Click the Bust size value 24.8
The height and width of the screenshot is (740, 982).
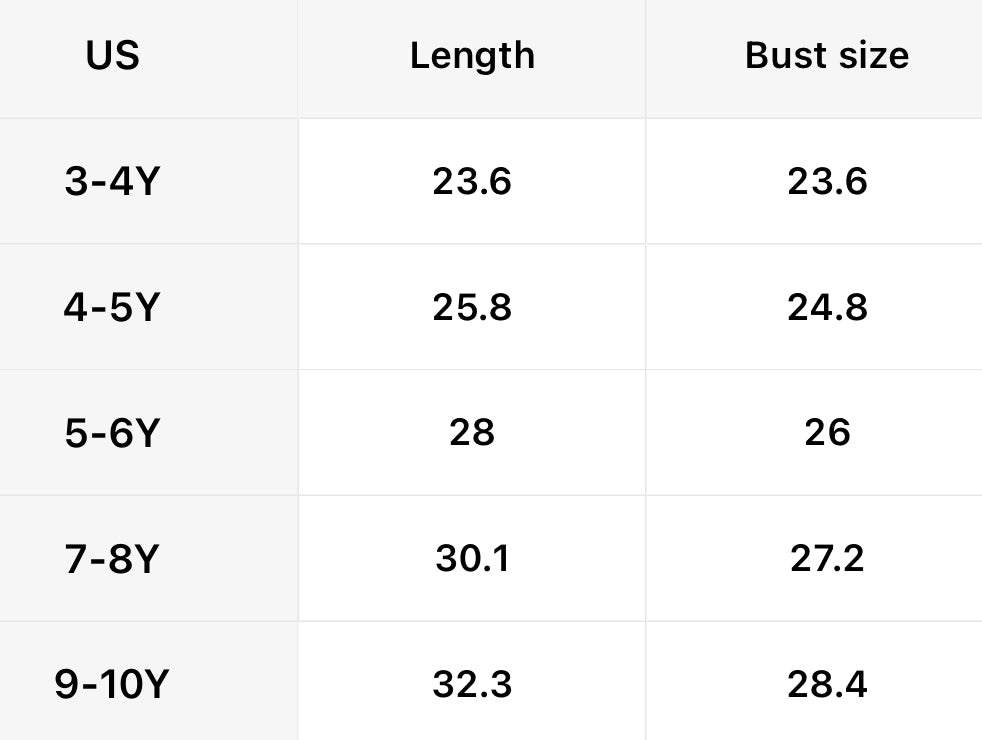[x=827, y=307]
